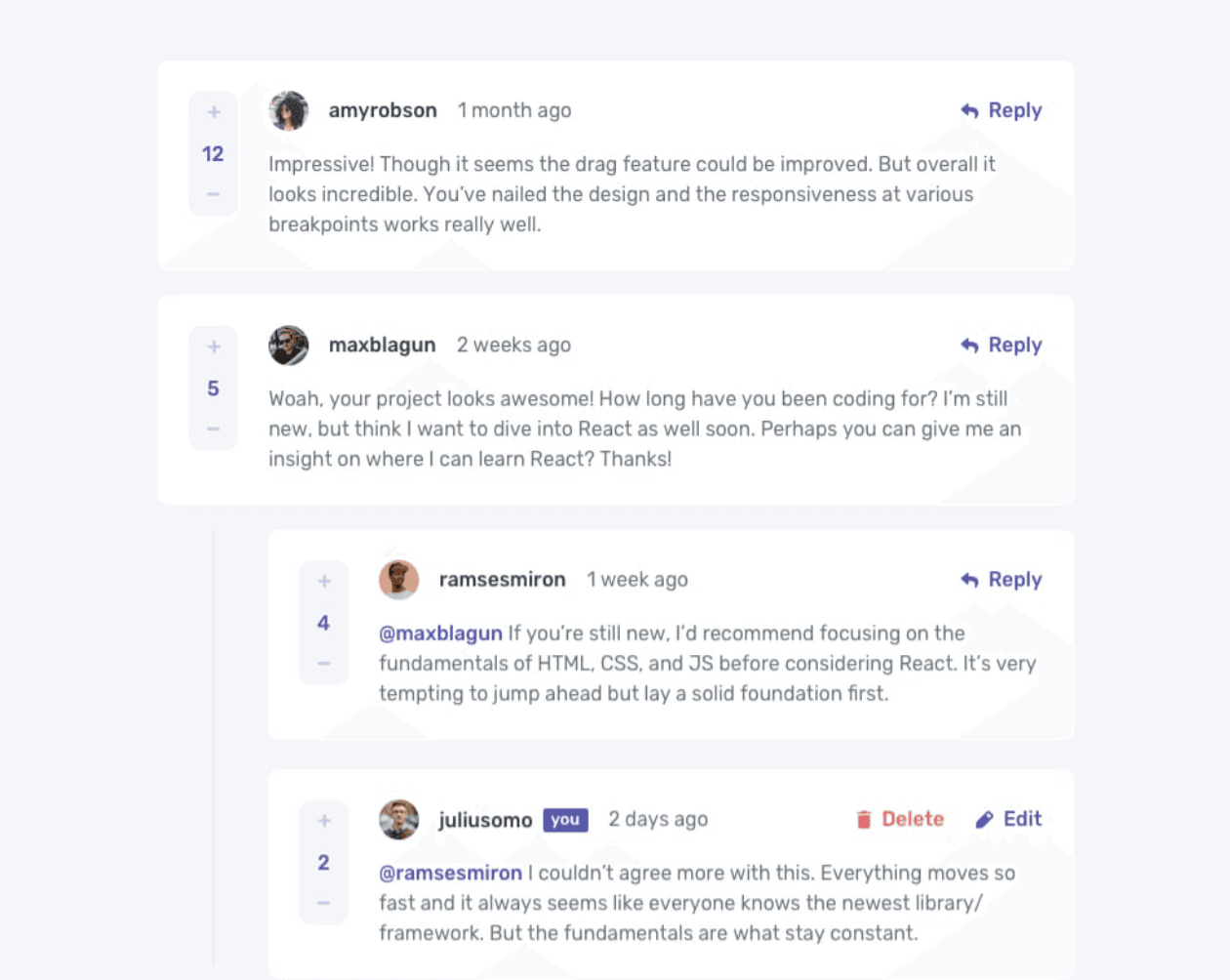Downvote maxblagun's comment with minus icon

click(214, 429)
